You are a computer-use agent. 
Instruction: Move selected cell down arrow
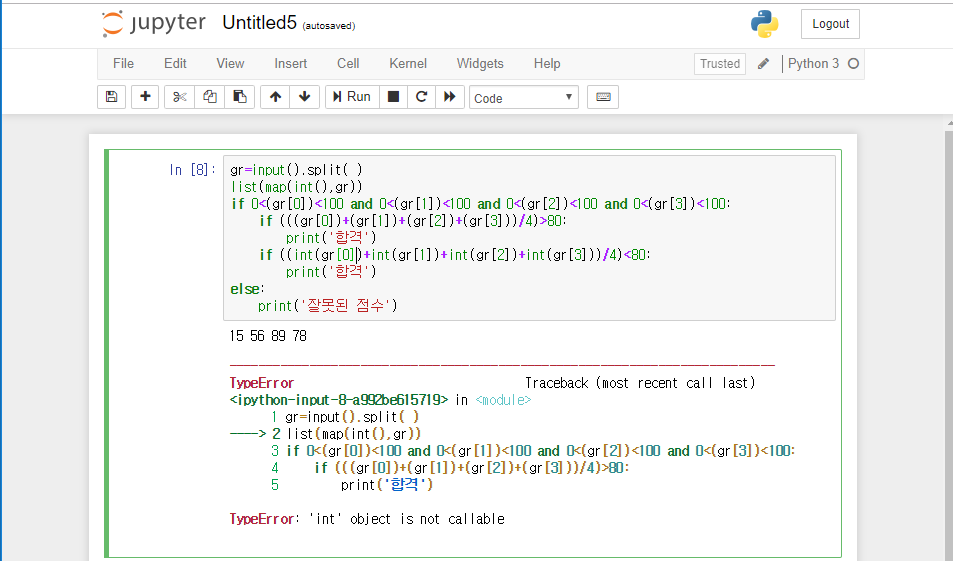304,97
